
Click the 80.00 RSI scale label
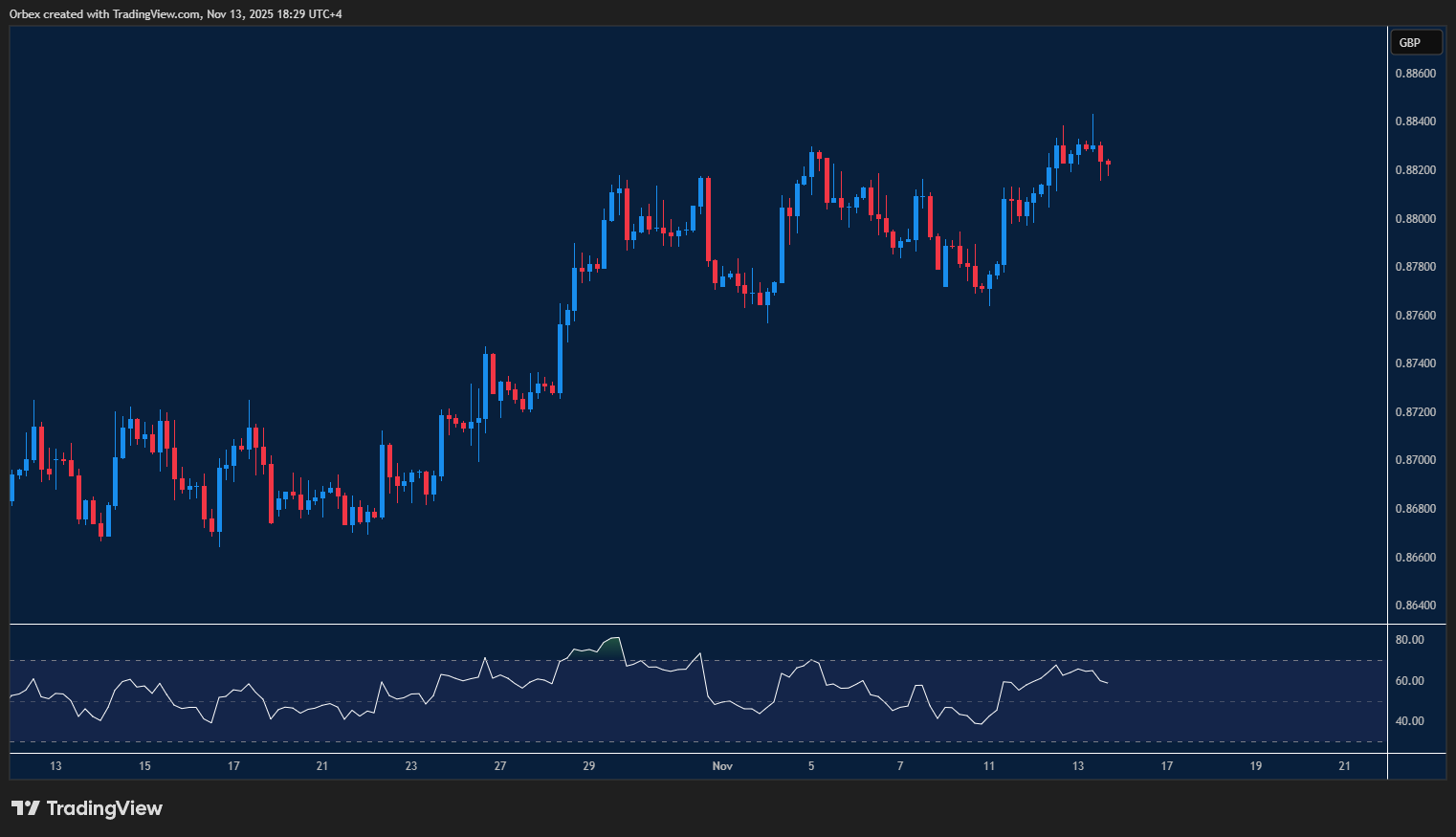(x=1409, y=640)
